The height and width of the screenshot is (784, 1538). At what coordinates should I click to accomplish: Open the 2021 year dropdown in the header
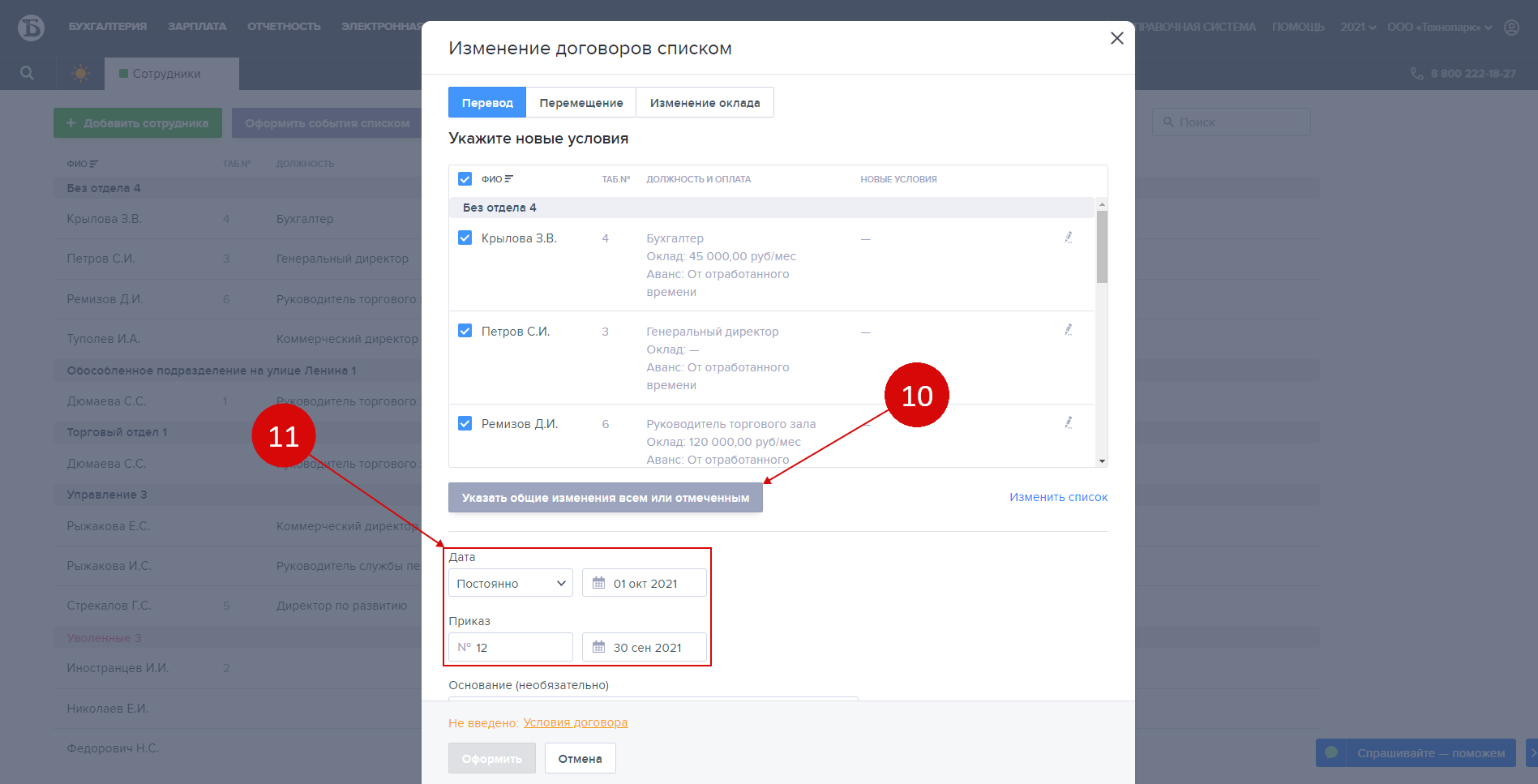(x=1358, y=27)
